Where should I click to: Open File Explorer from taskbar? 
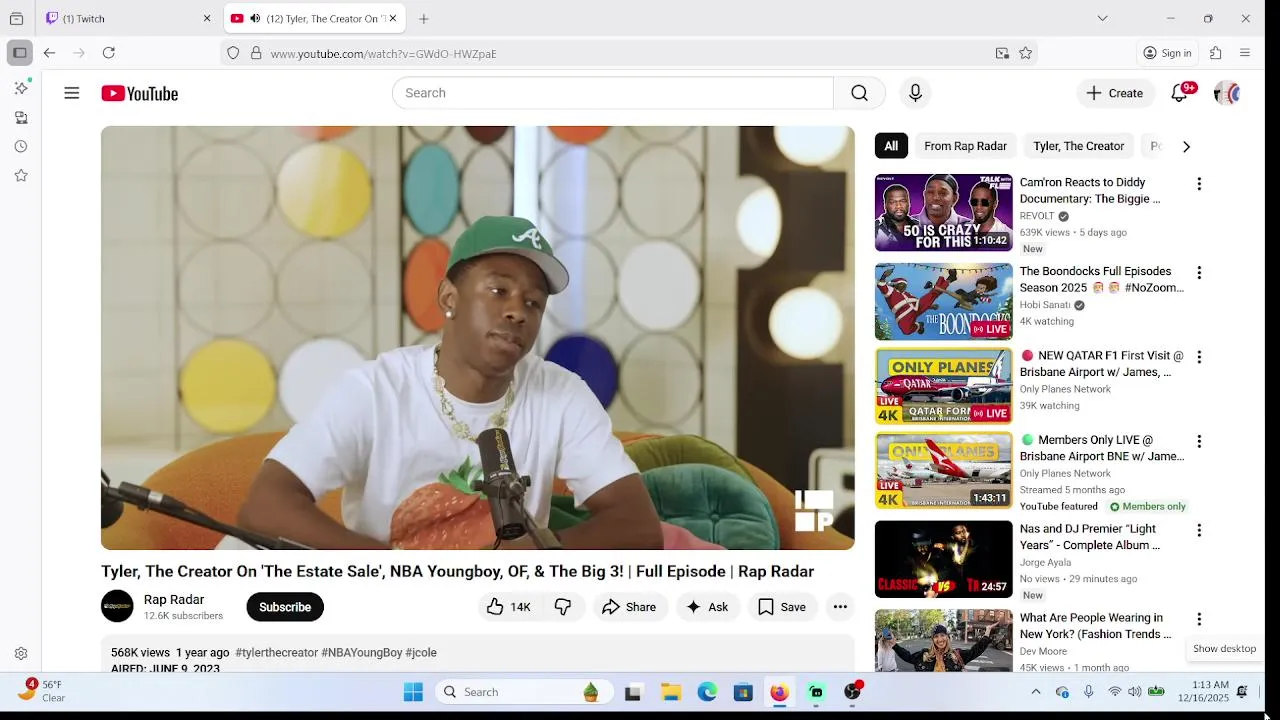click(671, 692)
